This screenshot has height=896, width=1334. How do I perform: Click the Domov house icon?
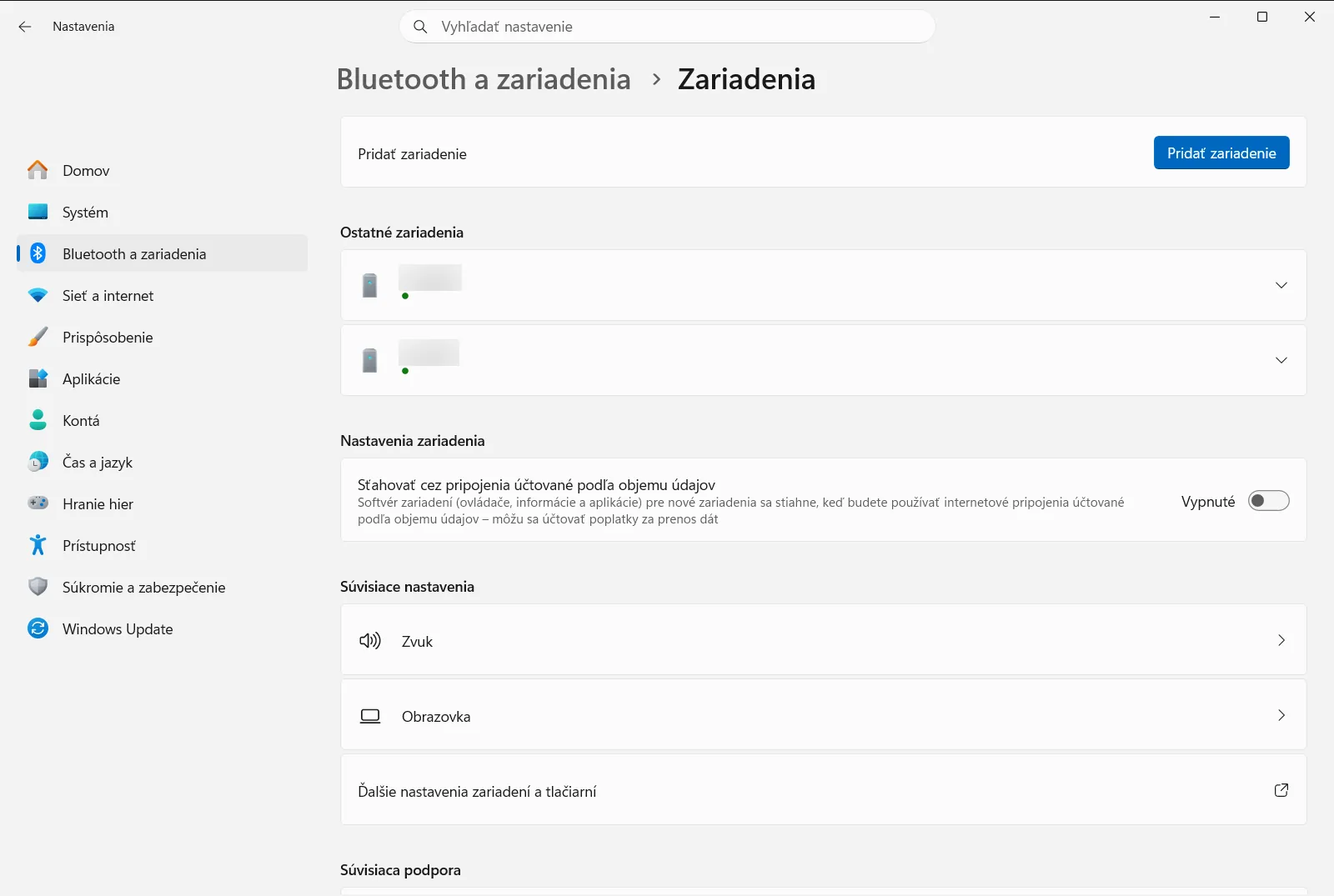click(x=38, y=170)
